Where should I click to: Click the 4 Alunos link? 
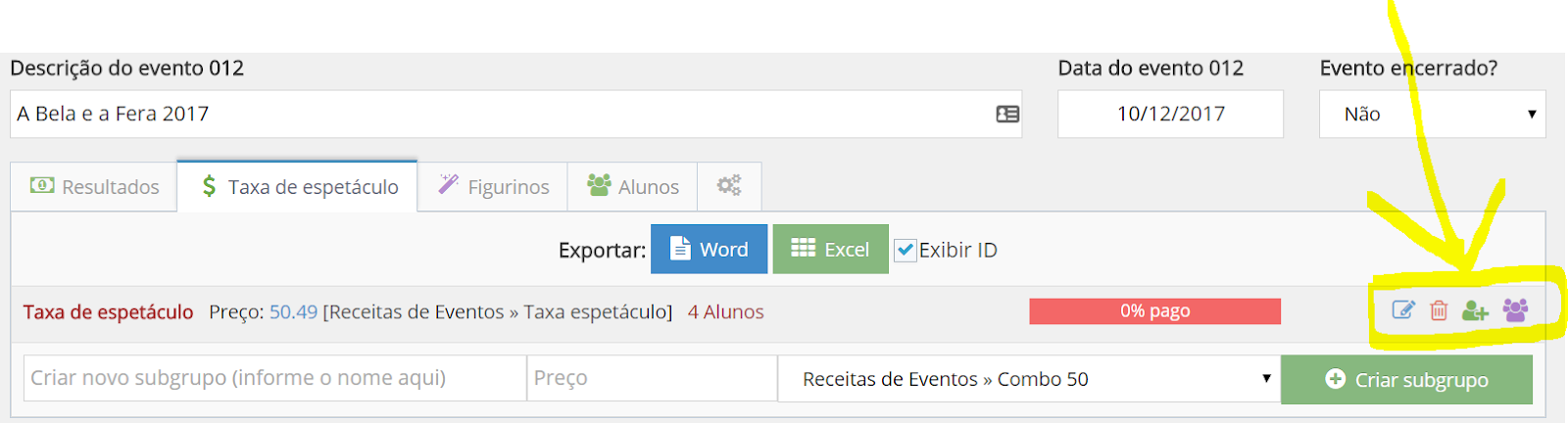pyautogui.click(x=725, y=311)
